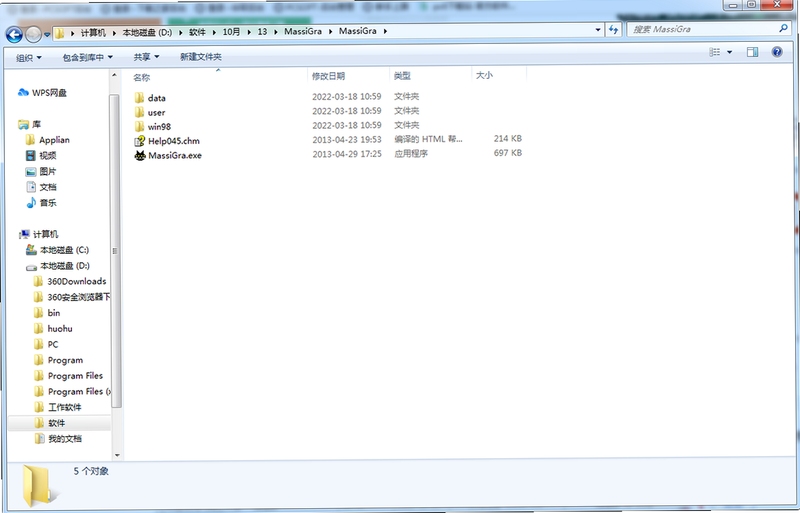Click the navigation pane scrollbar thumb

pos(116,251)
